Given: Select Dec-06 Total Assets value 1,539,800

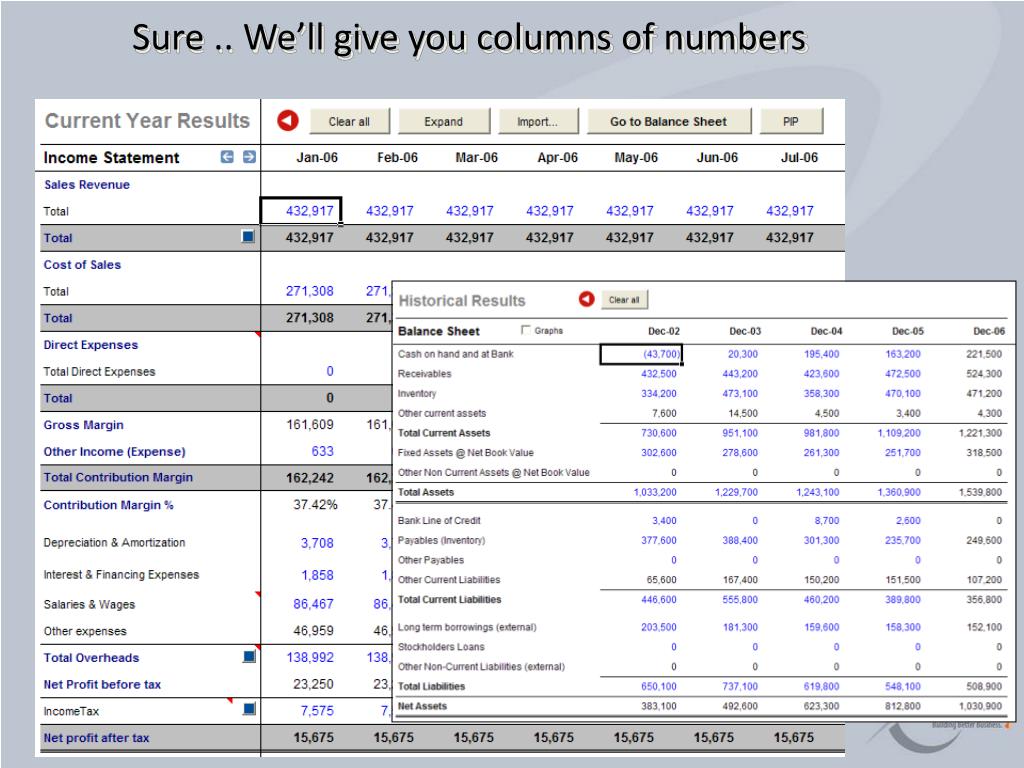Looking at the screenshot, I should pos(980,492).
